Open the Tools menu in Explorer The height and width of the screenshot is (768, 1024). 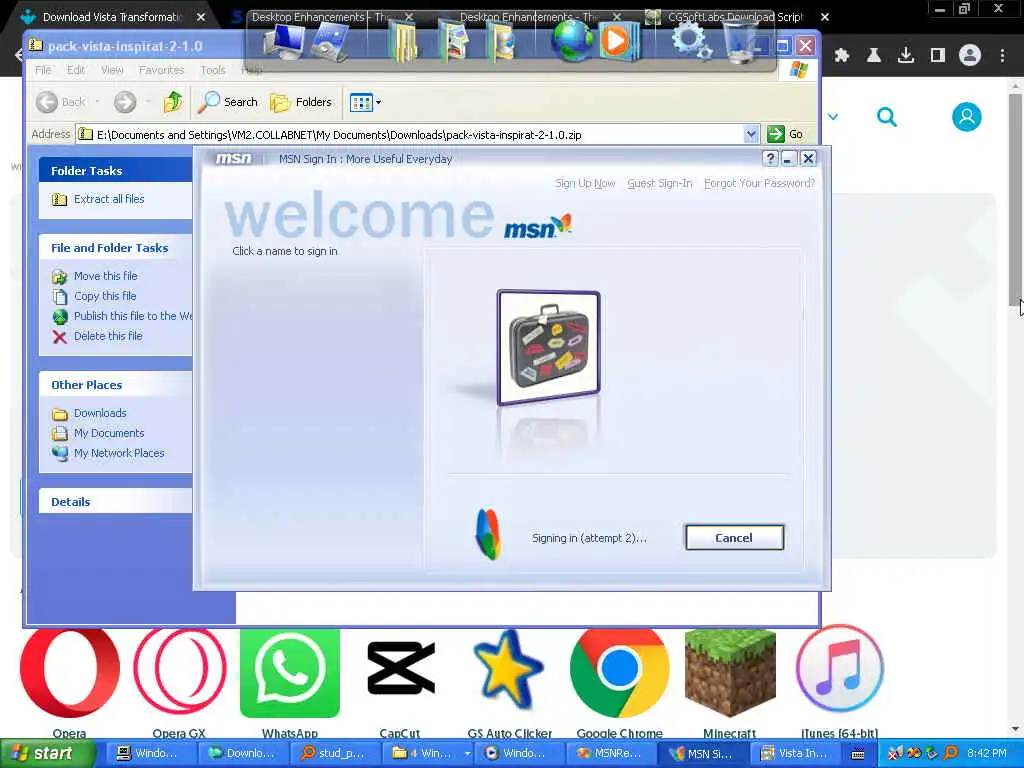coord(213,70)
